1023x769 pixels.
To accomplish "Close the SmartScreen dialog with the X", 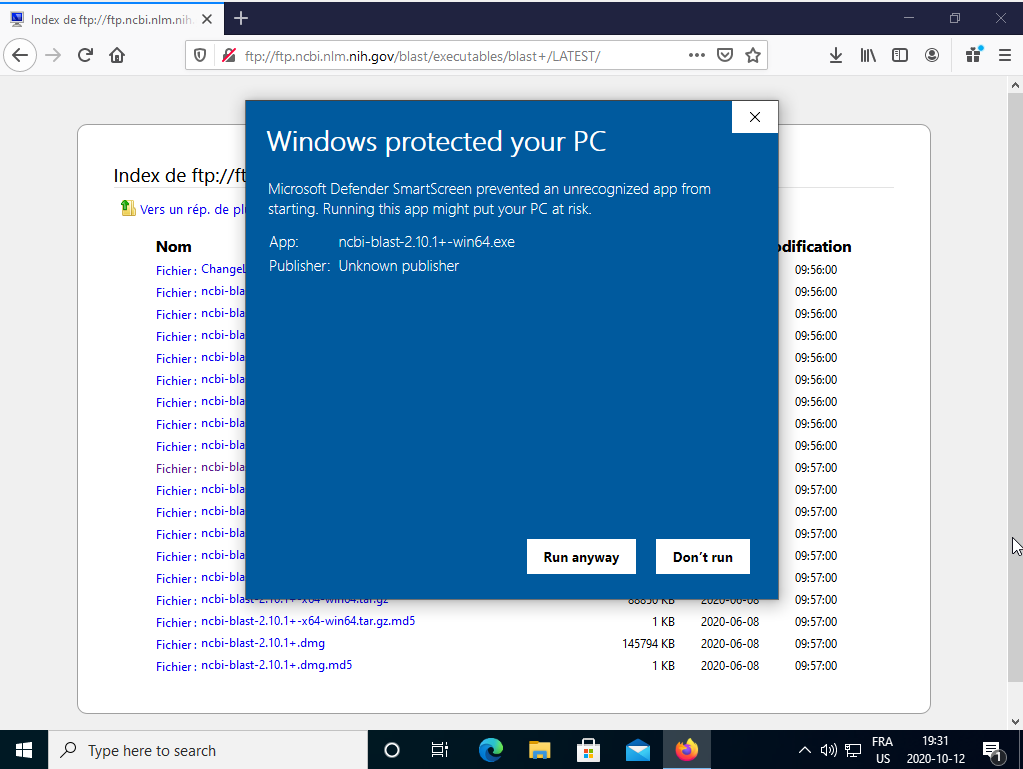I will click(755, 117).
